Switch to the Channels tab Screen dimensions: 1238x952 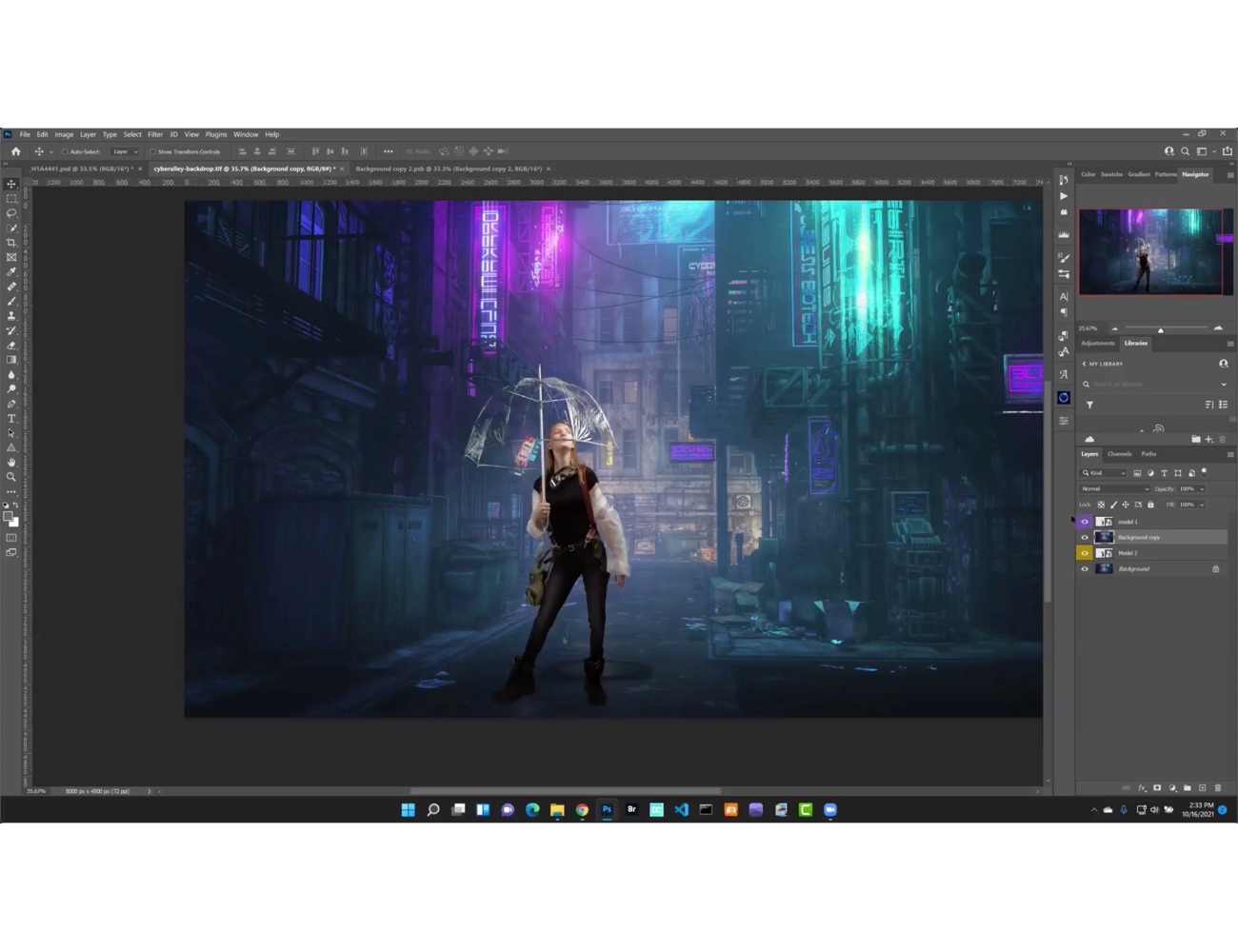(1120, 454)
